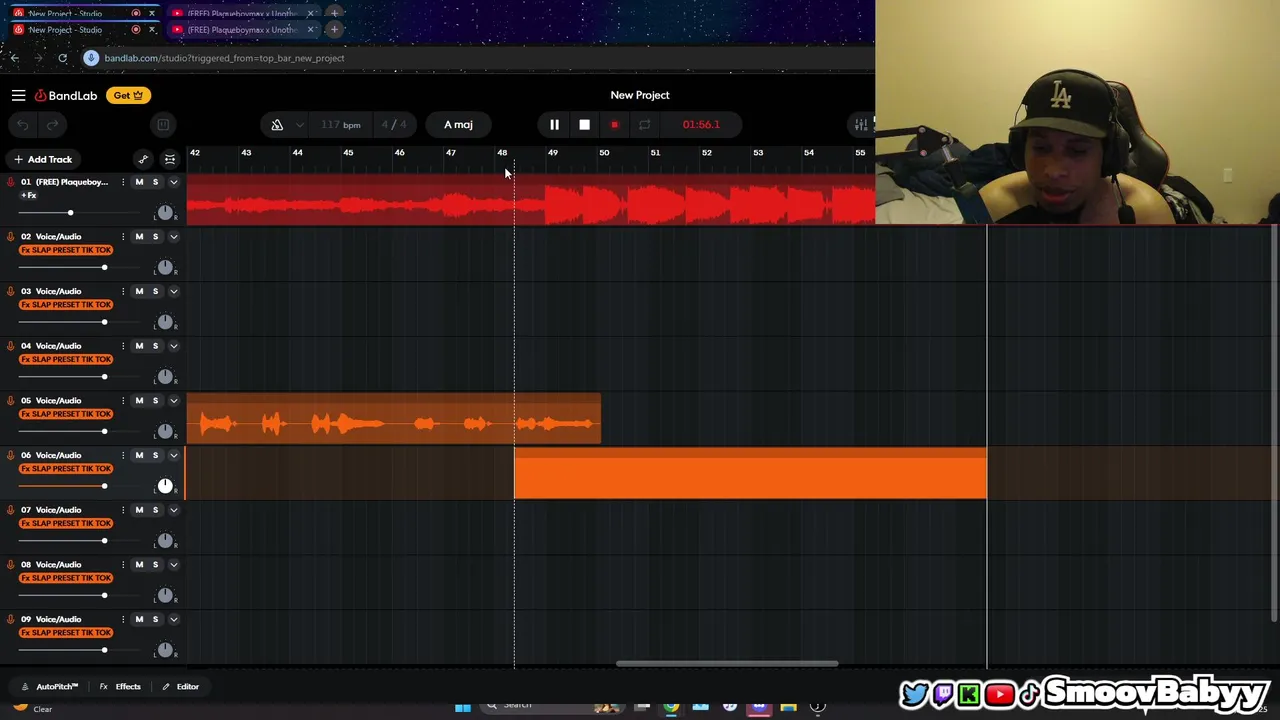Toggle the loop cycle button
Viewport: 1280px width, 720px height.
click(645, 125)
